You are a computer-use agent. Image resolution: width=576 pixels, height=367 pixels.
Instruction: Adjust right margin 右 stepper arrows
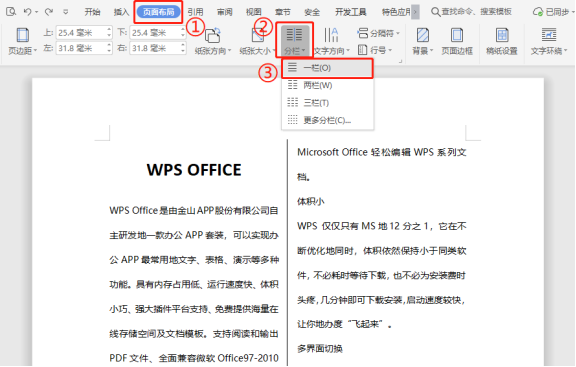point(183,48)
